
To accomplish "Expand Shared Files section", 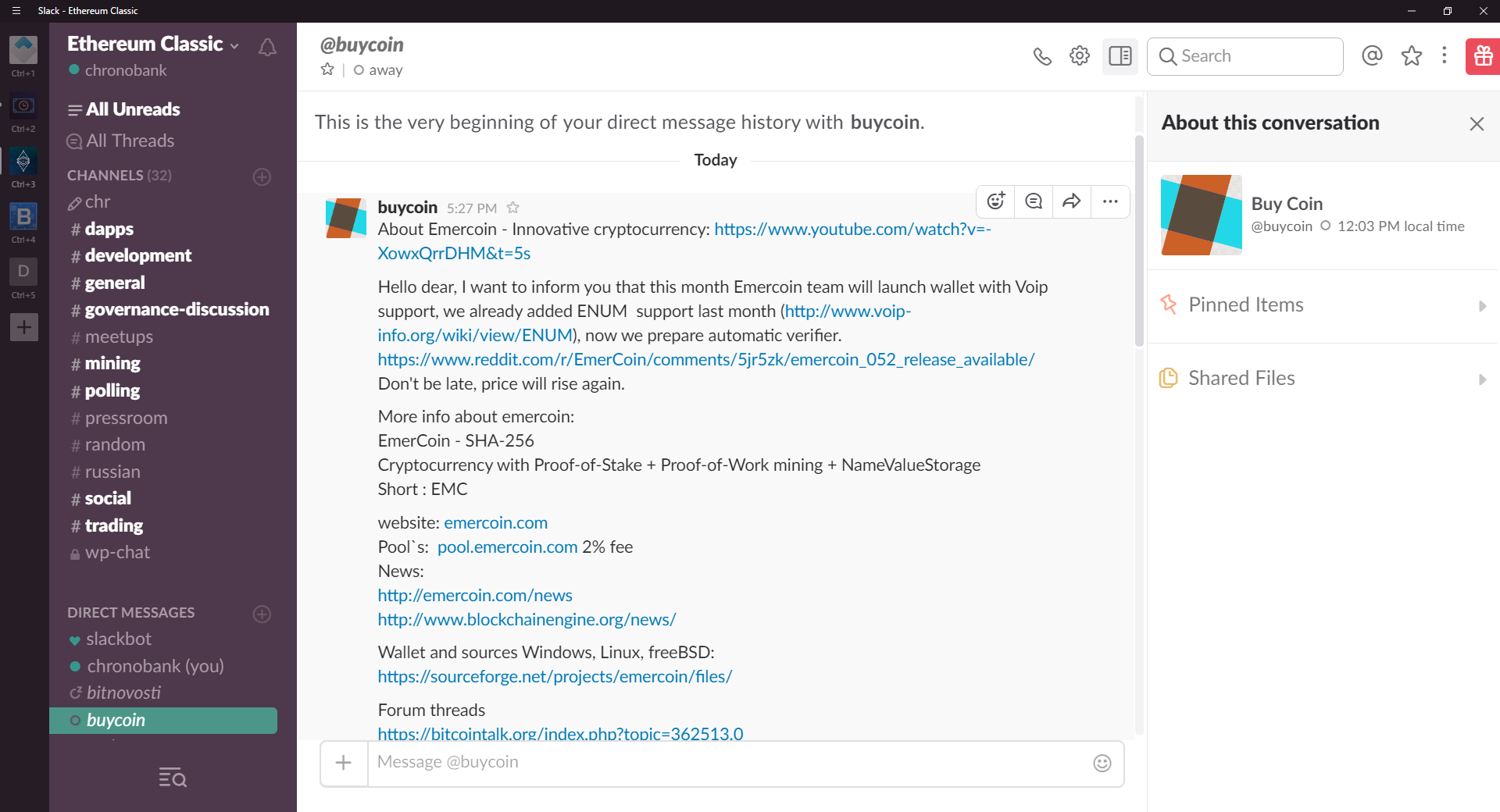I will [x=1322, y=379].
